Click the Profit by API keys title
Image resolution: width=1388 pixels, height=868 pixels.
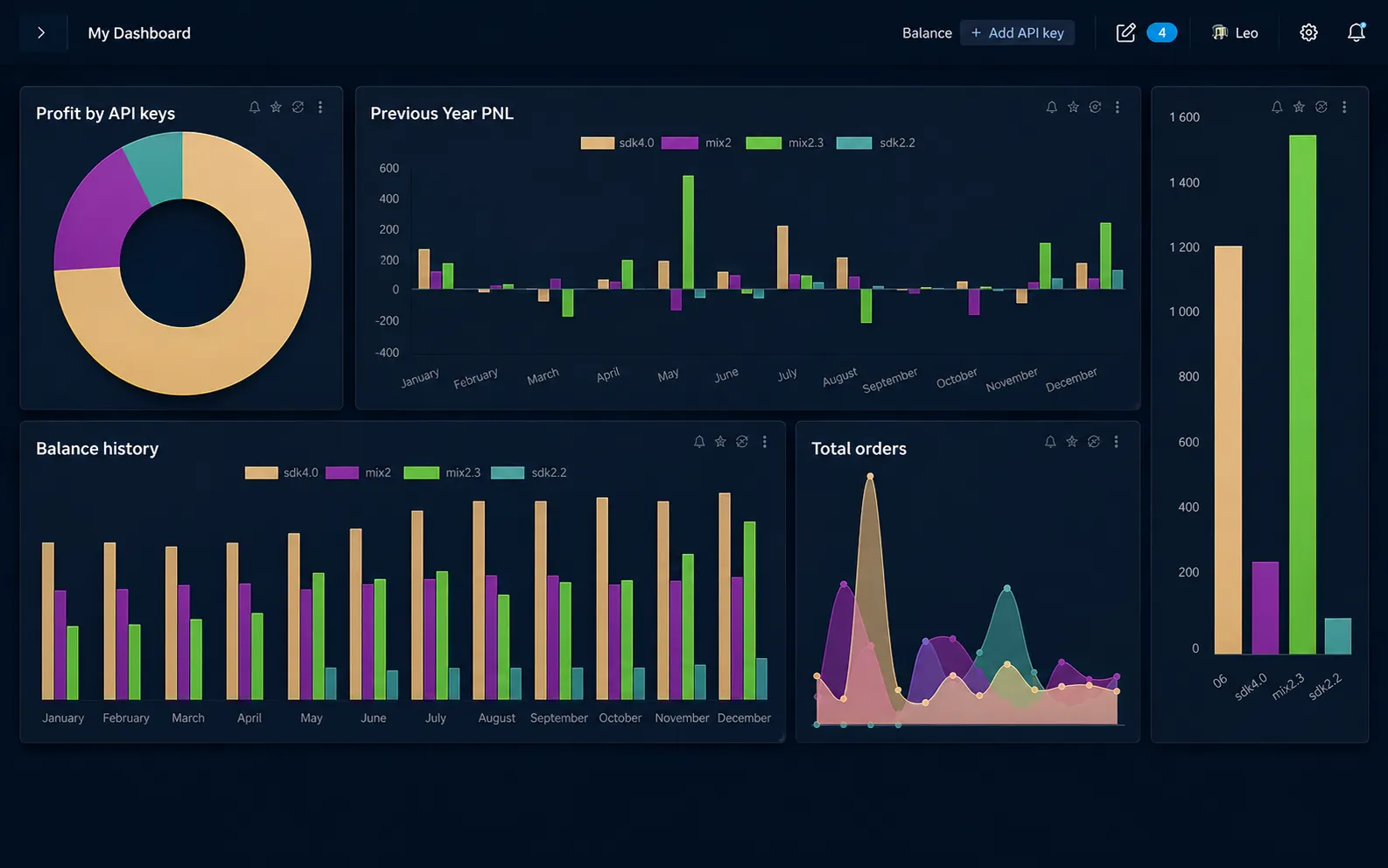(x=105, y=113)
